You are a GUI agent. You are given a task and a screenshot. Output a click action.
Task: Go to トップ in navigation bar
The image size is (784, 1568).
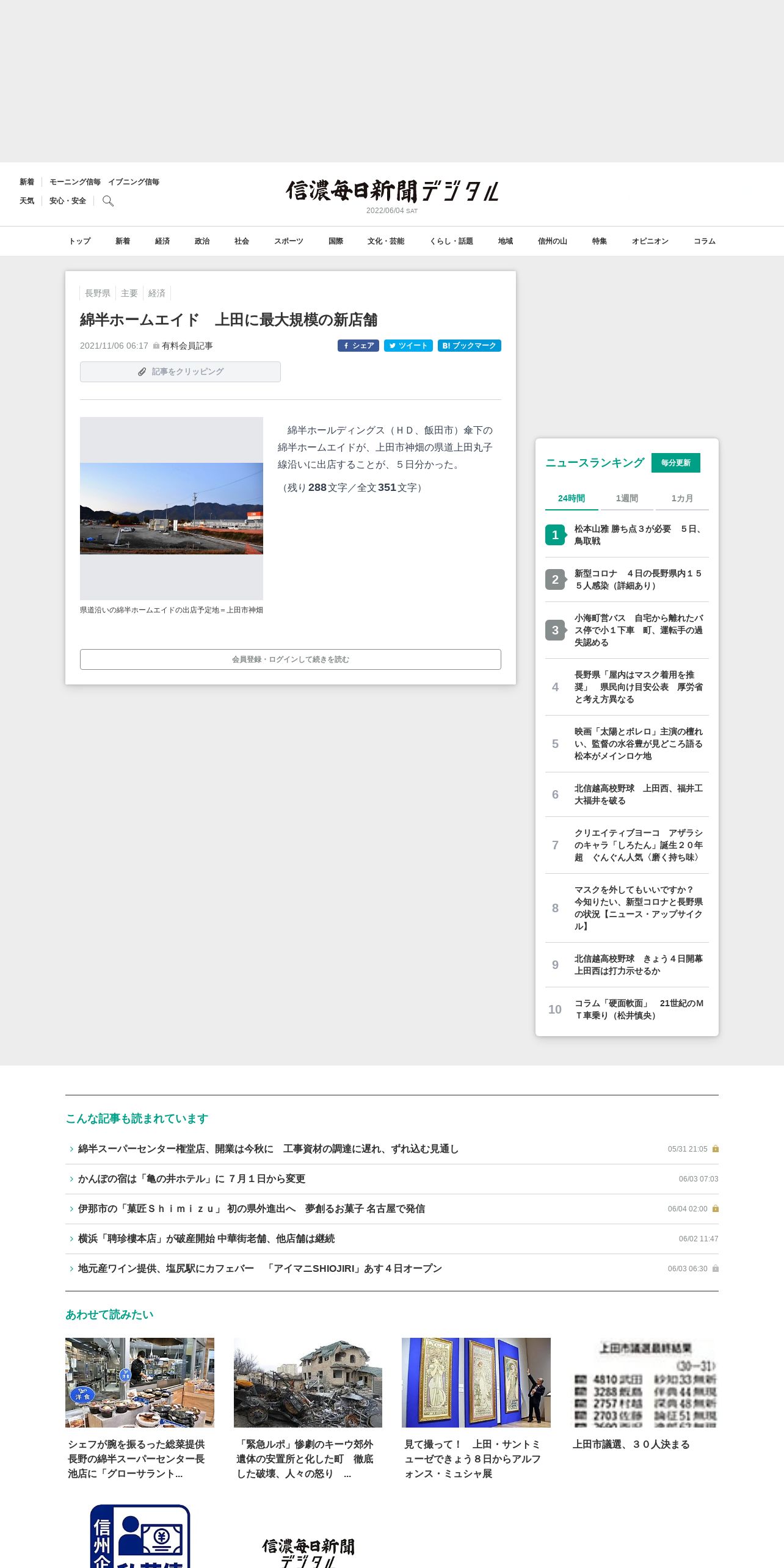[80, 241]
